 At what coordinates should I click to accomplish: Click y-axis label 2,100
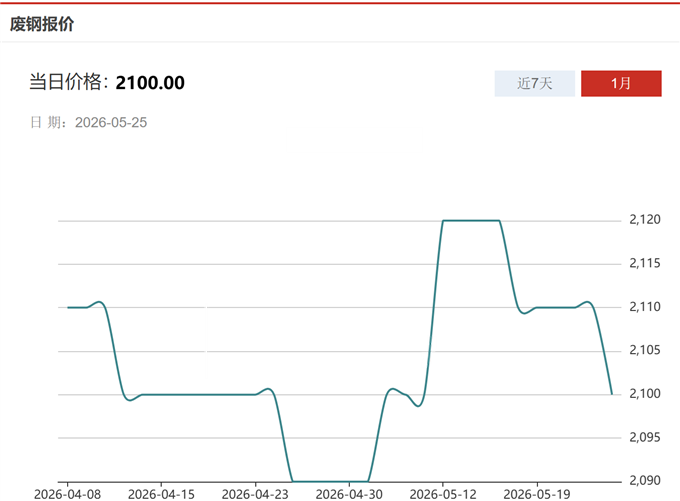(x=645, y=393)
